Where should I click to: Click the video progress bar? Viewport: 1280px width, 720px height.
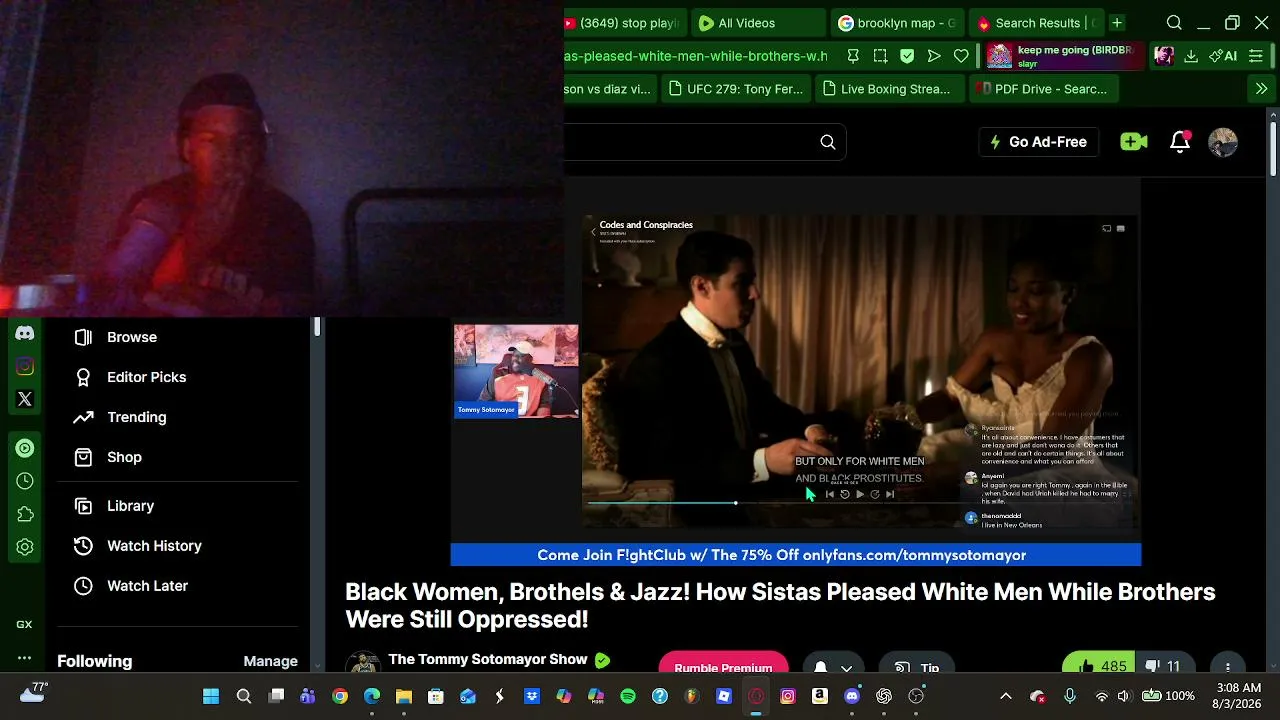(x=861, y=503)
